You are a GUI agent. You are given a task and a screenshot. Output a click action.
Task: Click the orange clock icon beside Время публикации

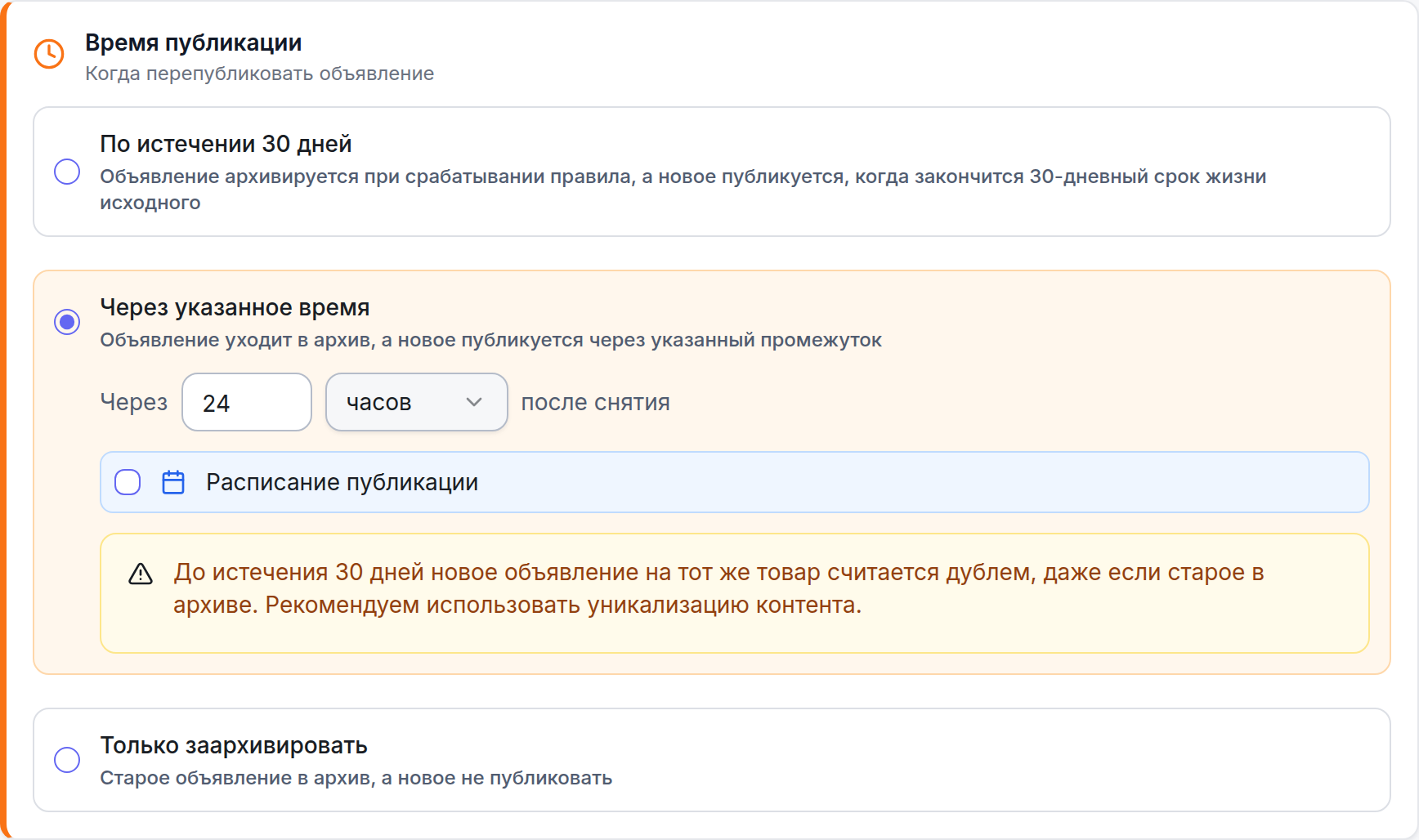click(49, 54)
